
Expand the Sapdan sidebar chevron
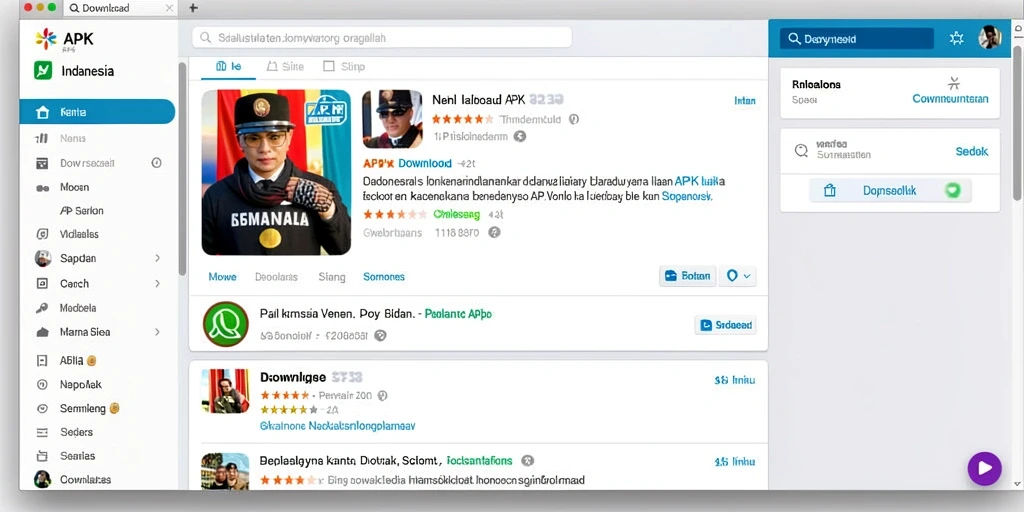157,259
